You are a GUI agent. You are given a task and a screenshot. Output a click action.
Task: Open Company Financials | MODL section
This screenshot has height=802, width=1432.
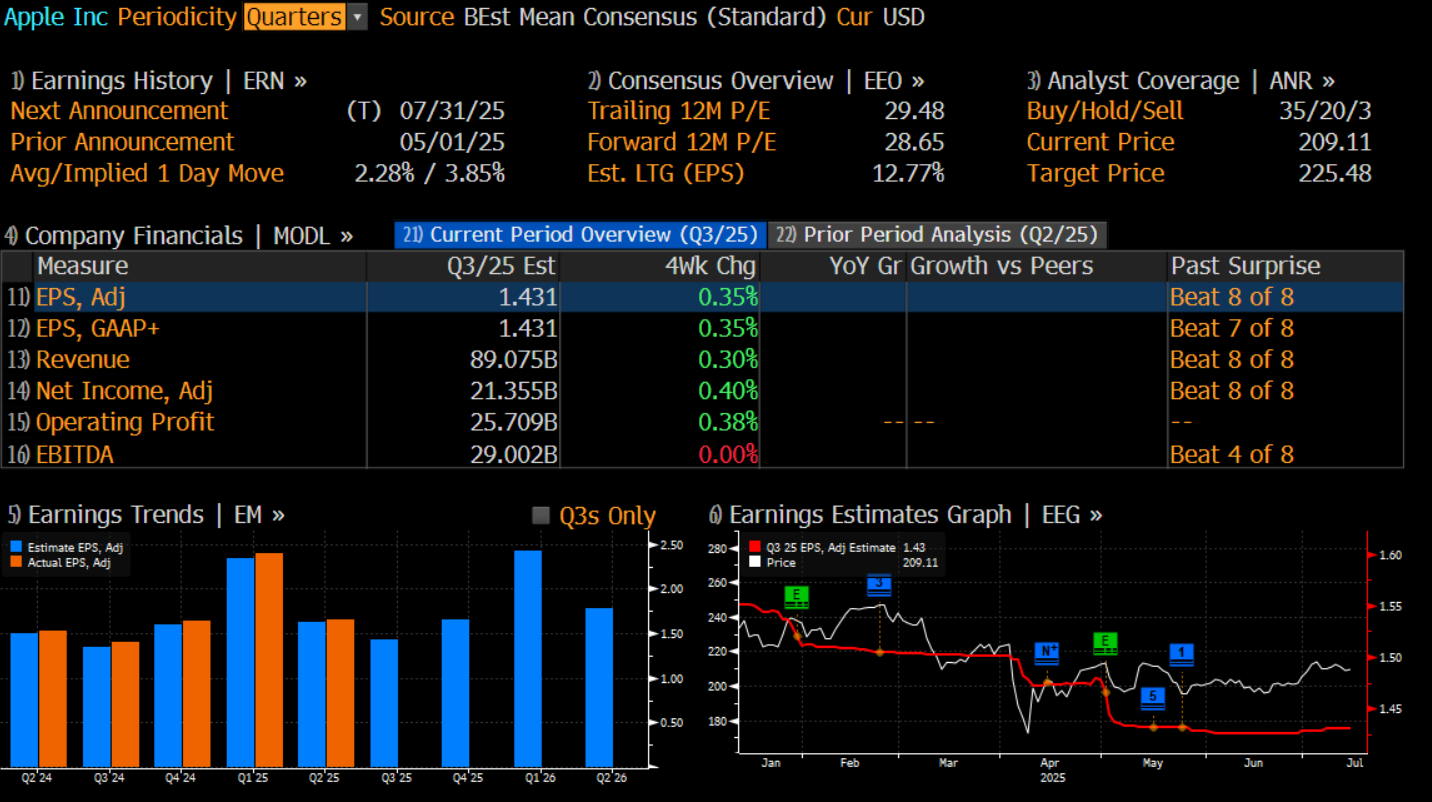click(179, 236)
